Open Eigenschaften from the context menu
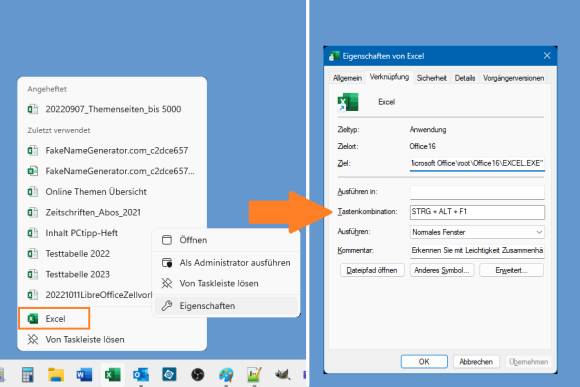Image resolution: width=580 pixels, height=387 pixels. tap(226, 306)
